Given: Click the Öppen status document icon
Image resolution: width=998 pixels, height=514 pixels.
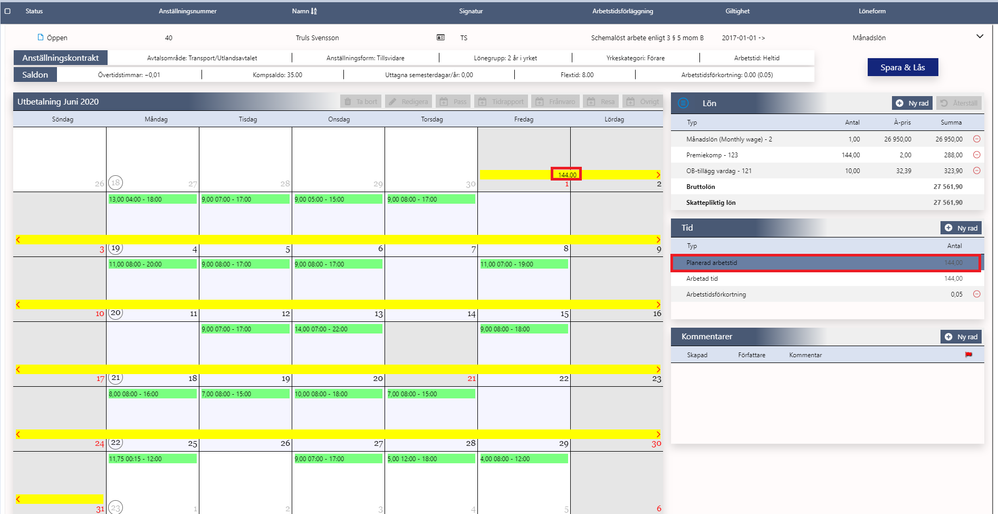Looking at the screenshot, I should pos(41,38).
